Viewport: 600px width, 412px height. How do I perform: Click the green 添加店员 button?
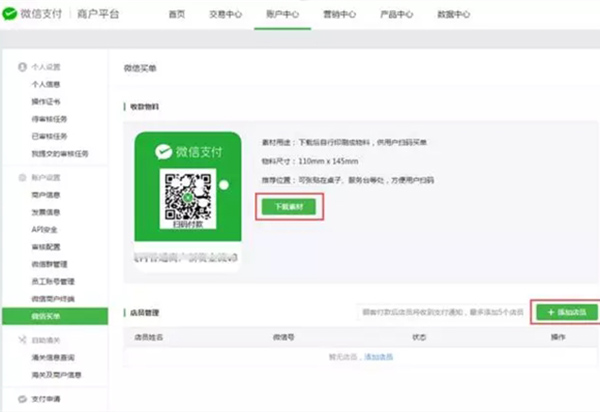point(567,312)
